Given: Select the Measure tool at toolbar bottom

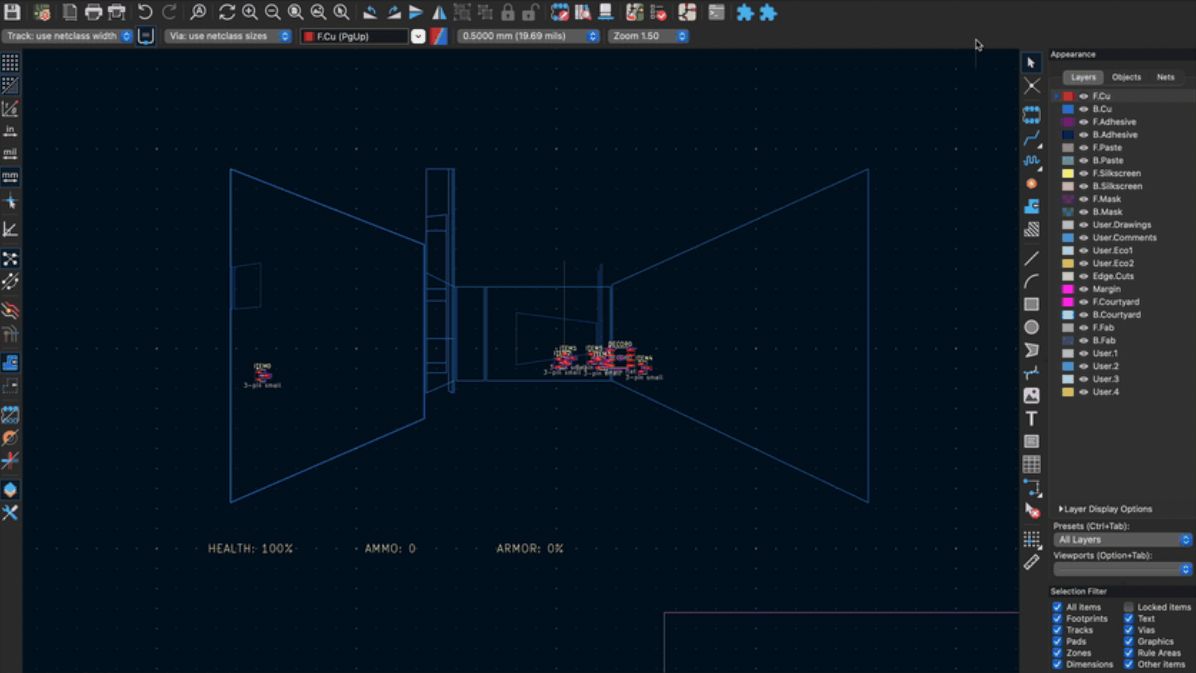Looking at the screenshot, I should click(x=1032, y=561).
